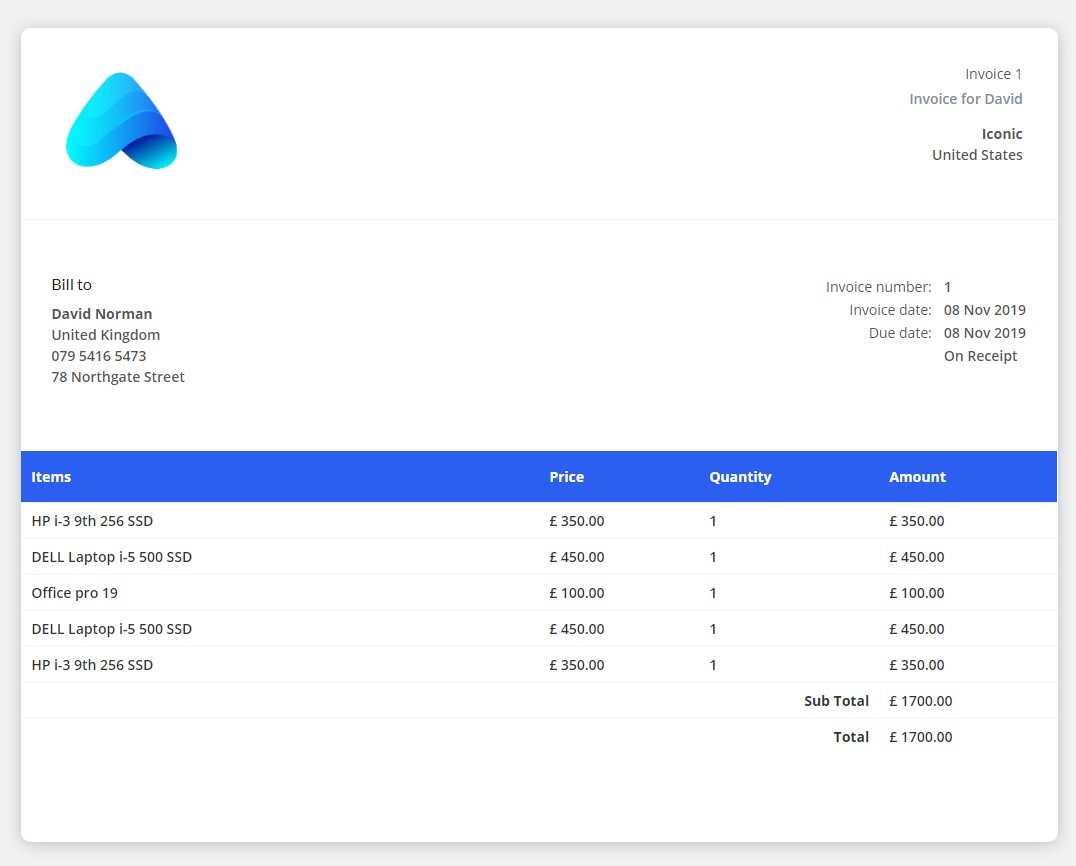1076x866 pixels.
Task: Select the Price column header
Action: point(566,477)
